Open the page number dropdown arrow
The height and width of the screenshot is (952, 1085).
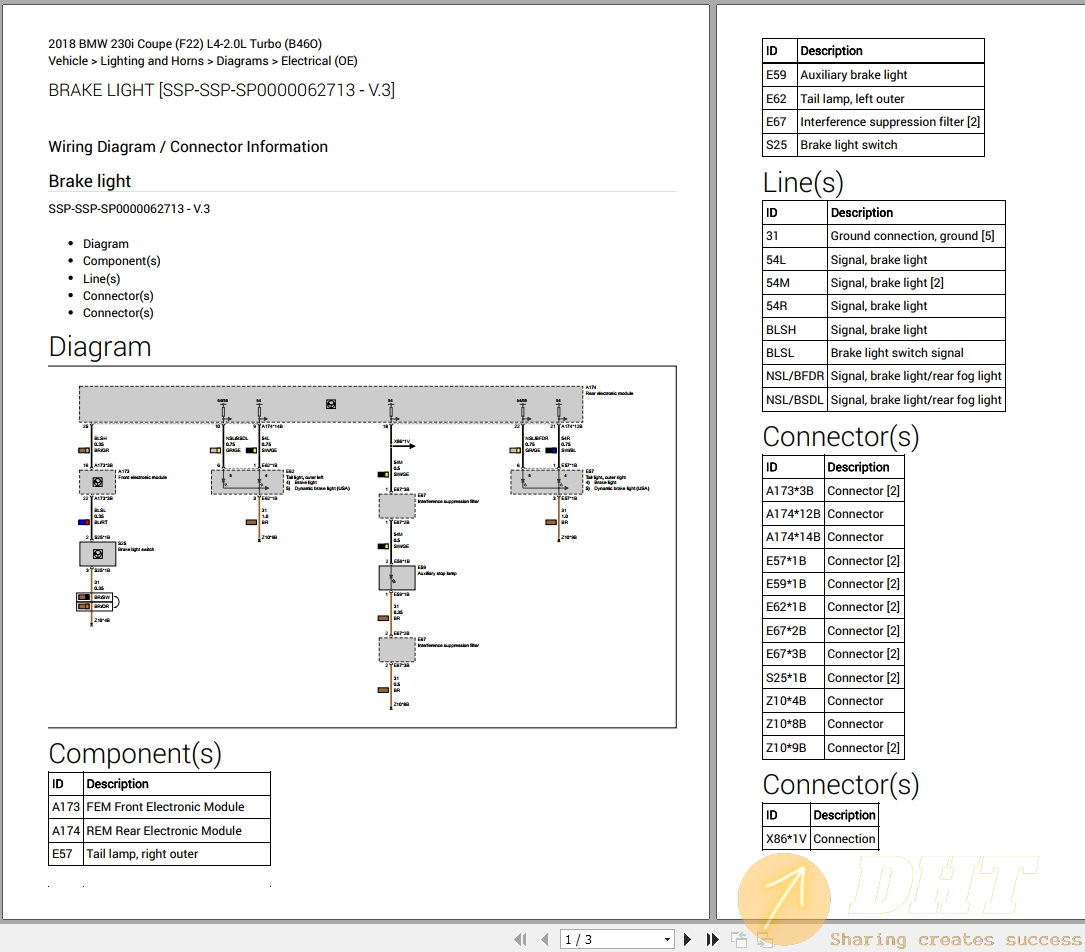tap(667, 940)
